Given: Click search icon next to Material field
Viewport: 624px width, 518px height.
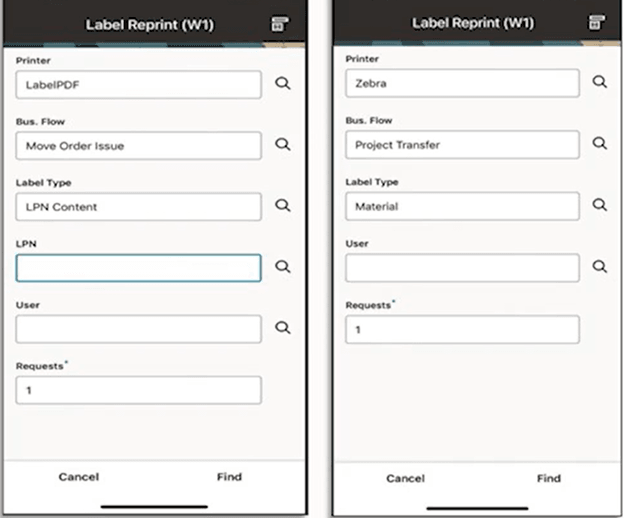Looking at the screenshot, I should pyautogui.click(x=600, y=205).
